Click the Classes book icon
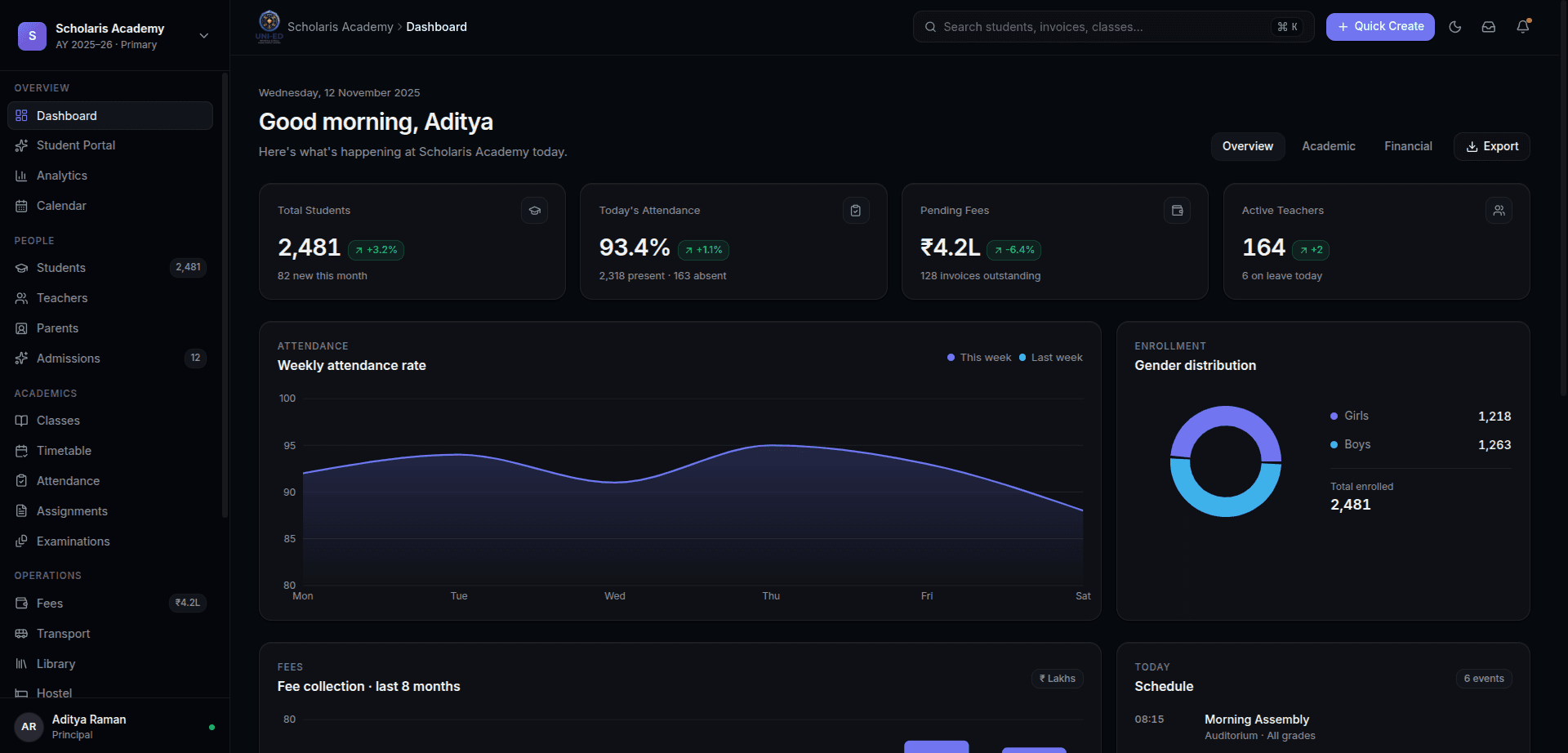The image size is (1568, 753). click(x=21, y=421)
